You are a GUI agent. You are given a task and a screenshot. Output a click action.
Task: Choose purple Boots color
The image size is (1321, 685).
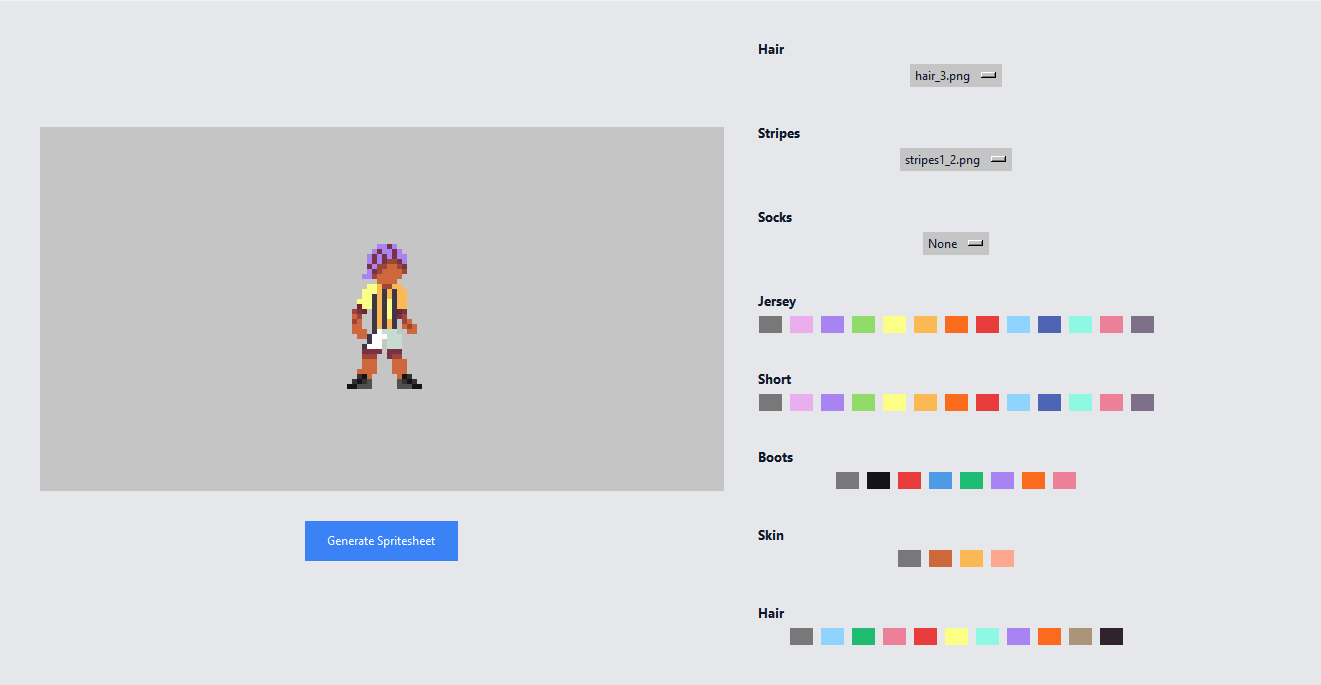(x=1002, y=481)
